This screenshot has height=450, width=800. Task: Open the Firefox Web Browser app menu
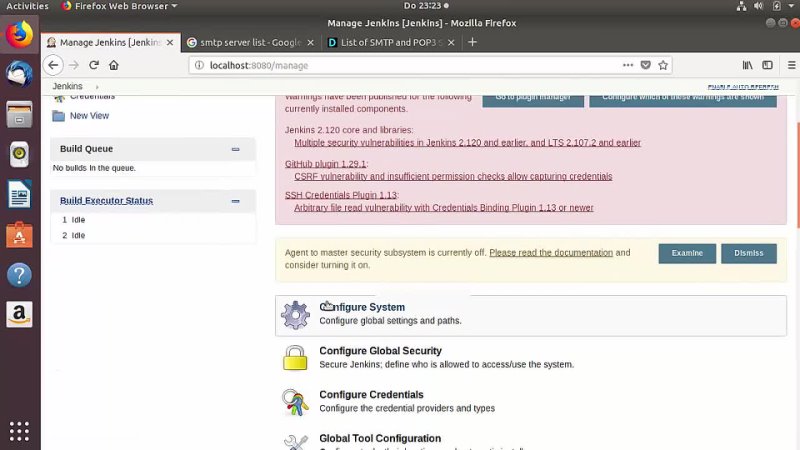[x=119, y=6]
